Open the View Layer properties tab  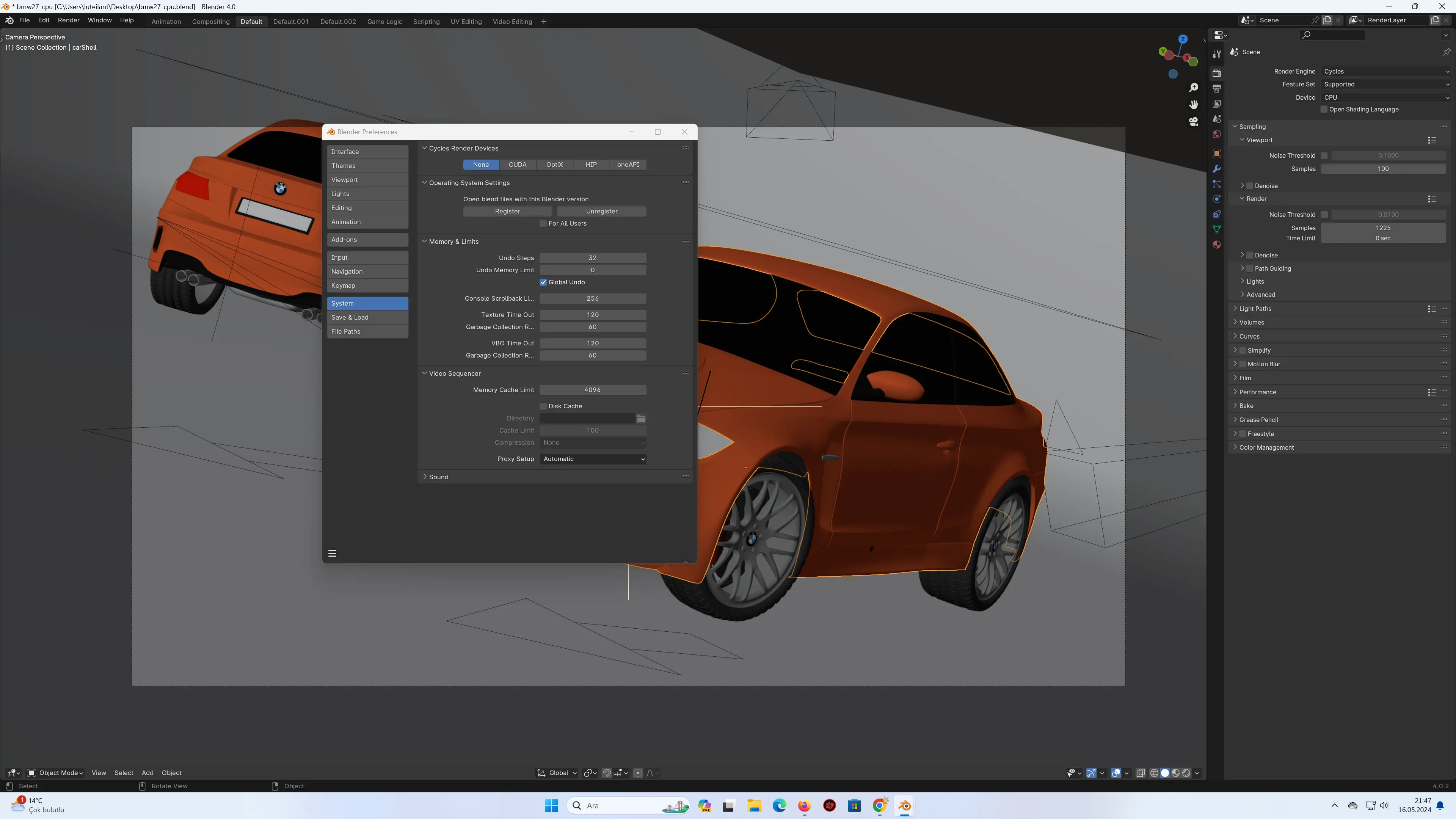click(1216, 104)
